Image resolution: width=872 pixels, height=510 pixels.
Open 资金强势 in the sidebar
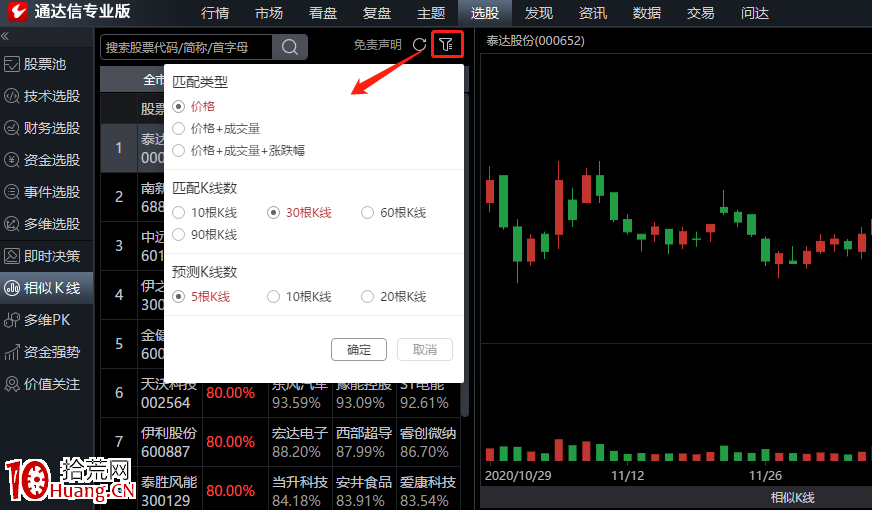[x=46, y=352]
